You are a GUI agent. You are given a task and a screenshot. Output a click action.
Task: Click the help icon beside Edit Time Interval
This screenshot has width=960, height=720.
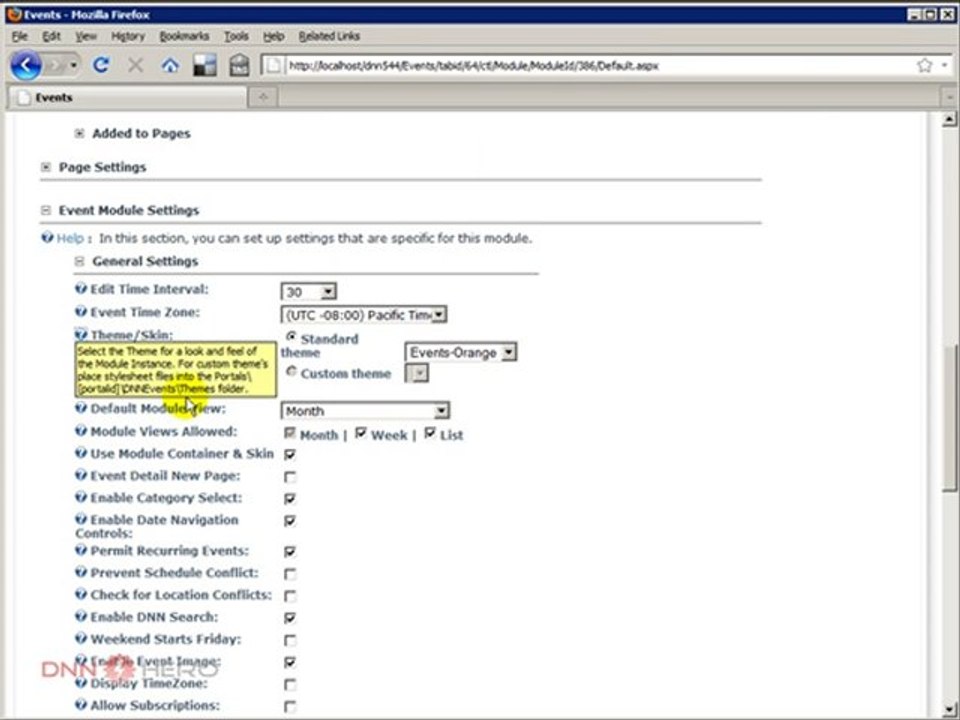[x=81, y=288]
